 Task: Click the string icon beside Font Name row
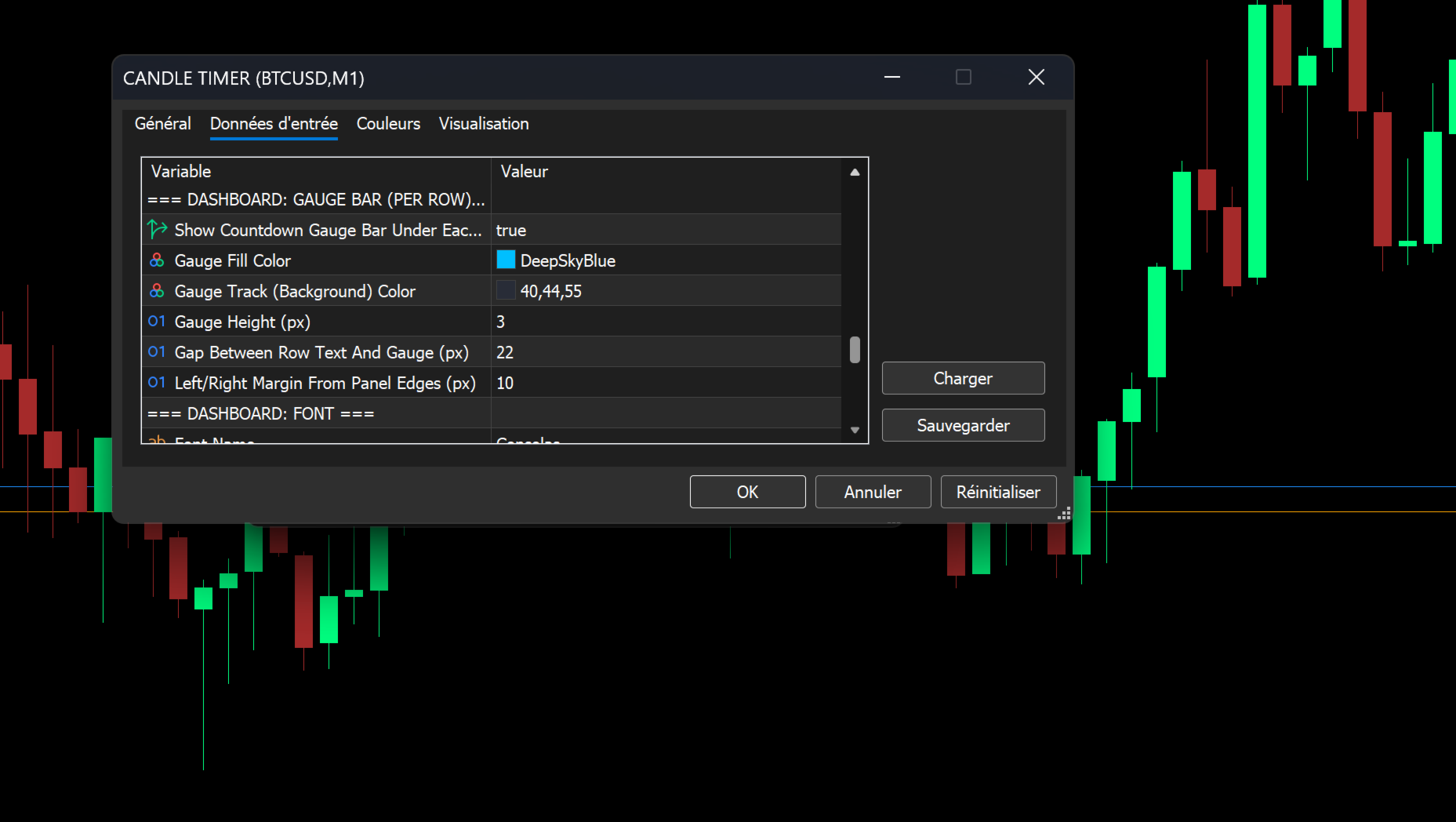(x=157, y=439)
